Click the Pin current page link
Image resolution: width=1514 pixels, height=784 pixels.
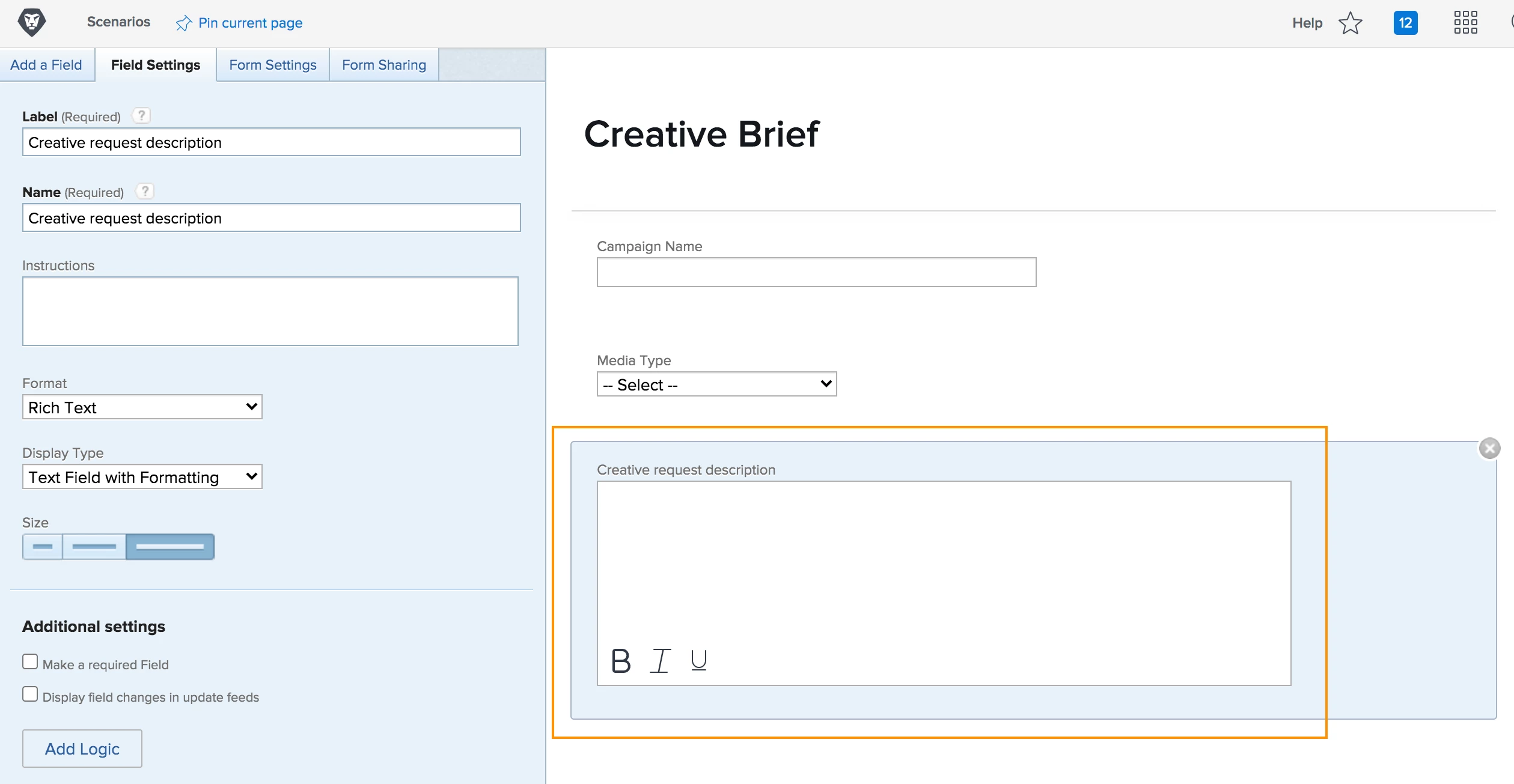coord(239,23)
